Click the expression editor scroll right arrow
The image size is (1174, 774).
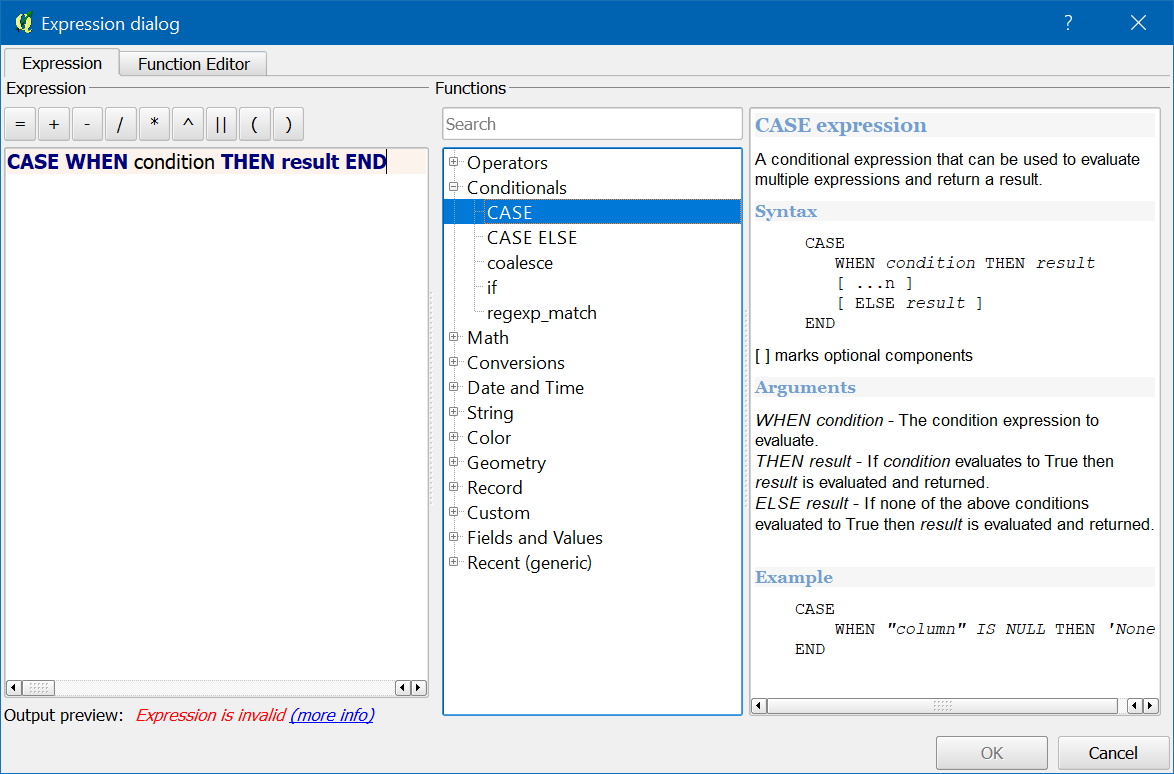tap(419, 687)
